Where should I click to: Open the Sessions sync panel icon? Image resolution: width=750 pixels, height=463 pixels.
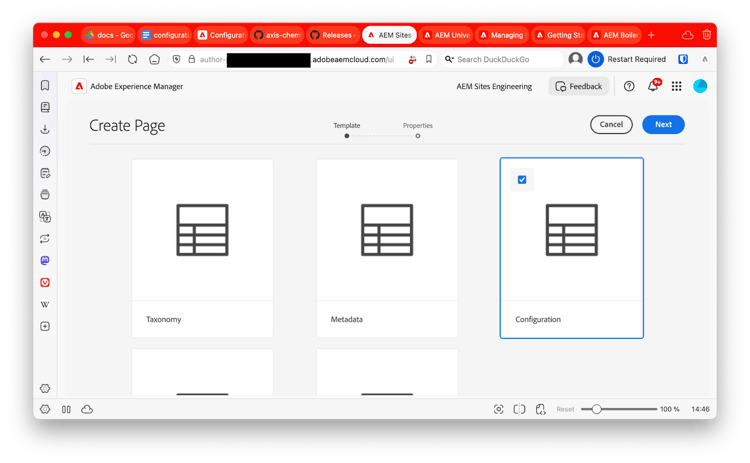pyautogui.click(x=45, y=239)
